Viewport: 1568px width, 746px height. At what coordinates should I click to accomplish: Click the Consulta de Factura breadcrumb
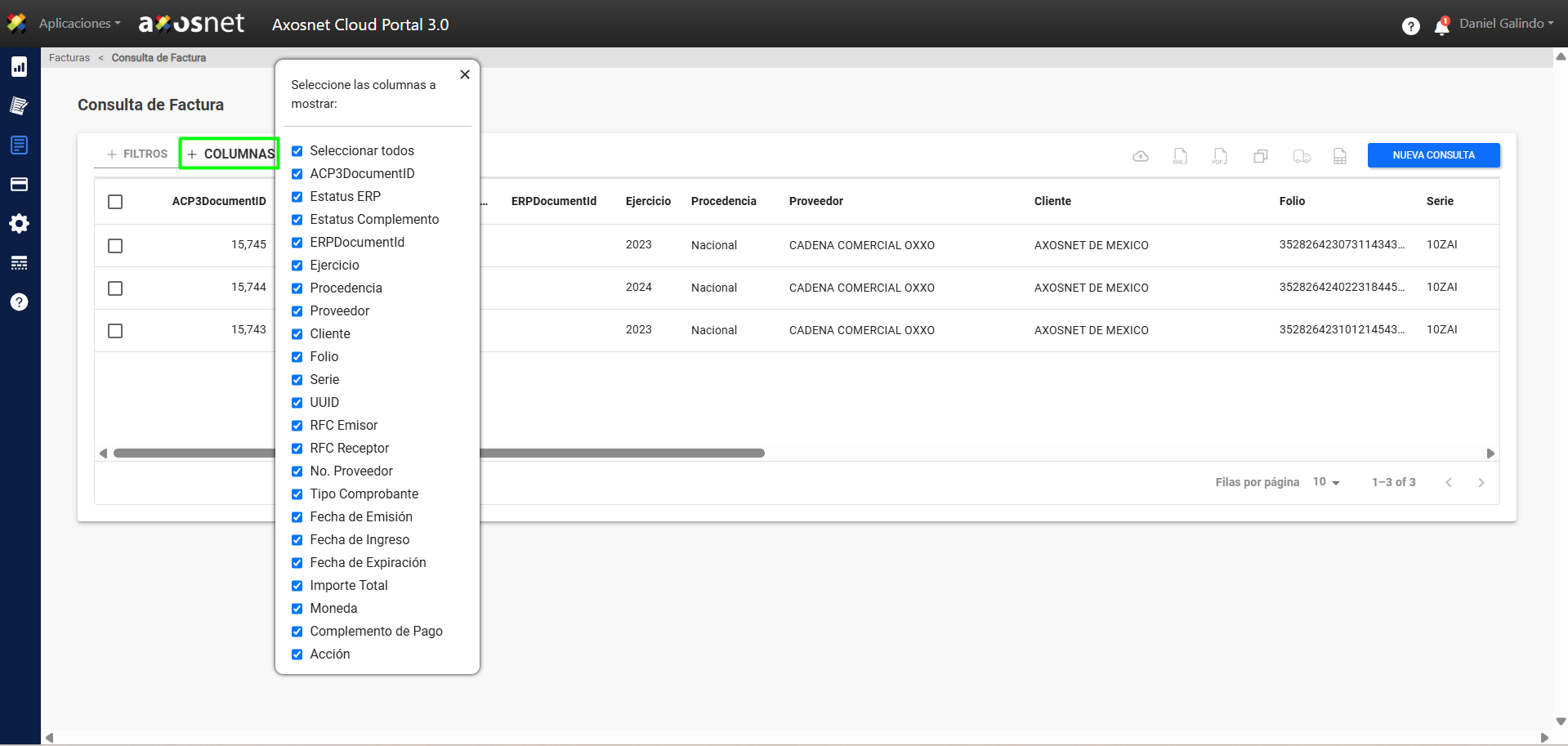tap(159, 58)
